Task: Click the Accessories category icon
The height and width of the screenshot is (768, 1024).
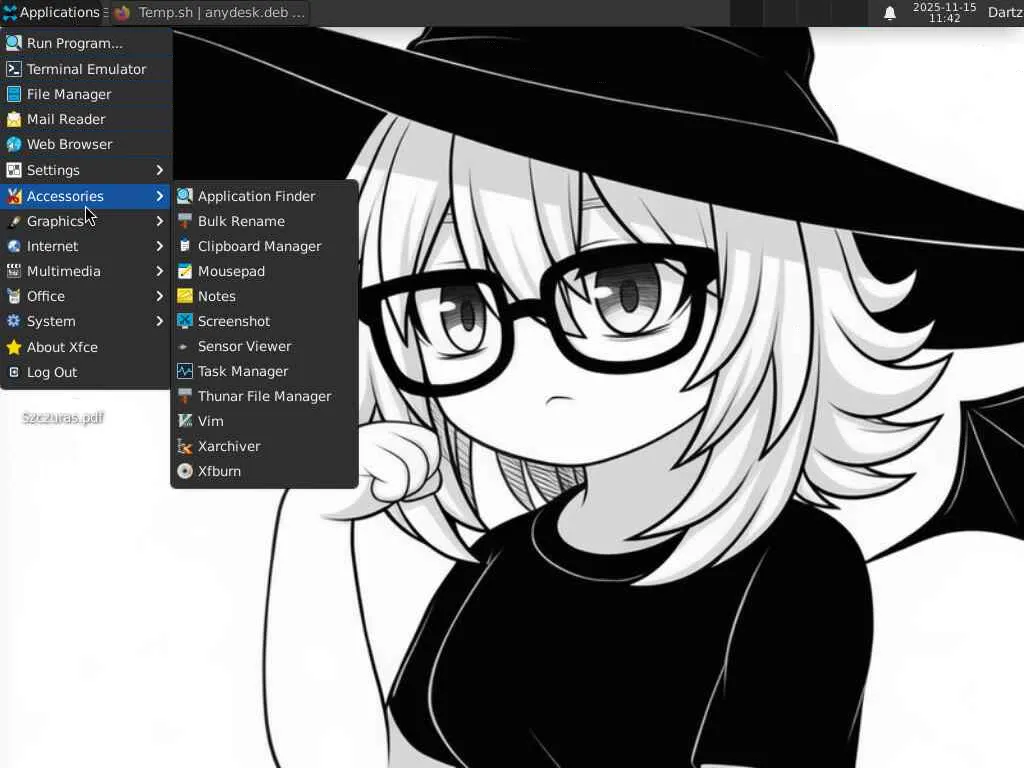Action: pos(14,196)
